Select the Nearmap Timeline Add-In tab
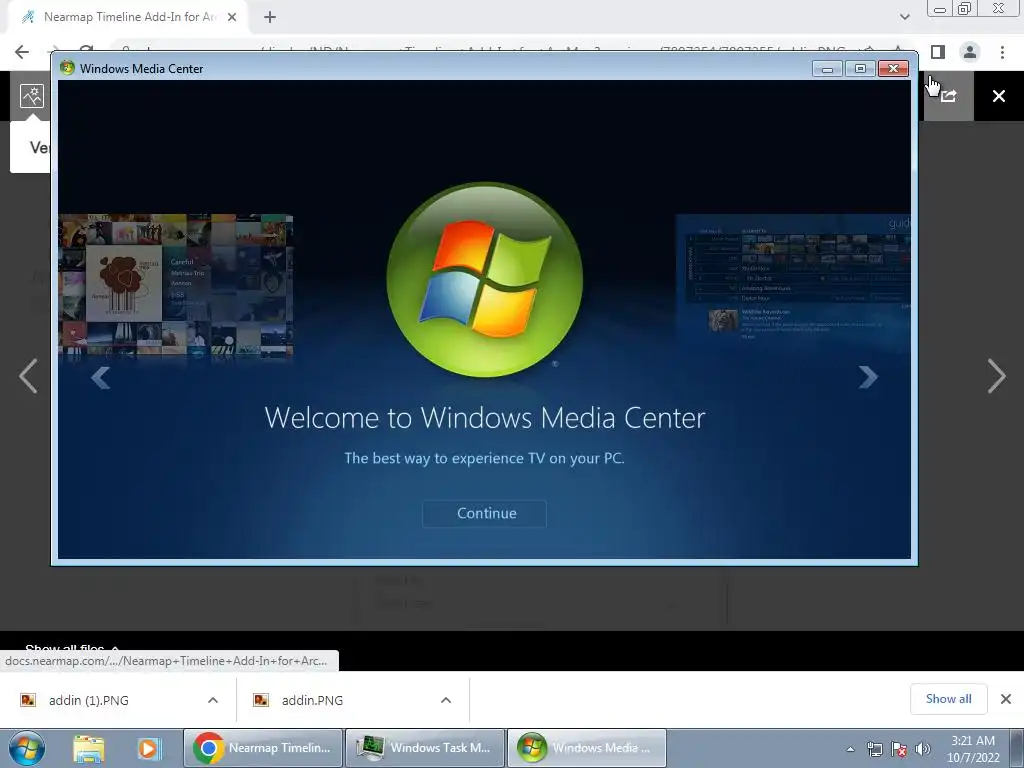1024x768 pixels. point(129,17)
